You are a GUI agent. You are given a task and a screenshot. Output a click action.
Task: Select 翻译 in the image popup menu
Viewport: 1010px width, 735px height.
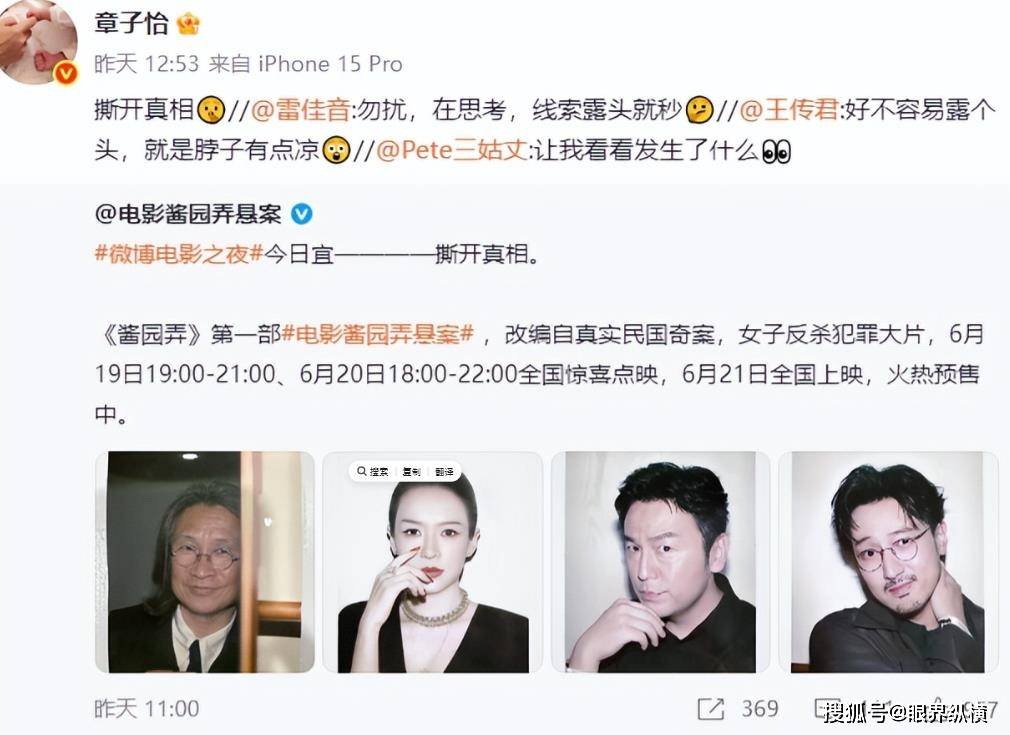pos(444,472)
